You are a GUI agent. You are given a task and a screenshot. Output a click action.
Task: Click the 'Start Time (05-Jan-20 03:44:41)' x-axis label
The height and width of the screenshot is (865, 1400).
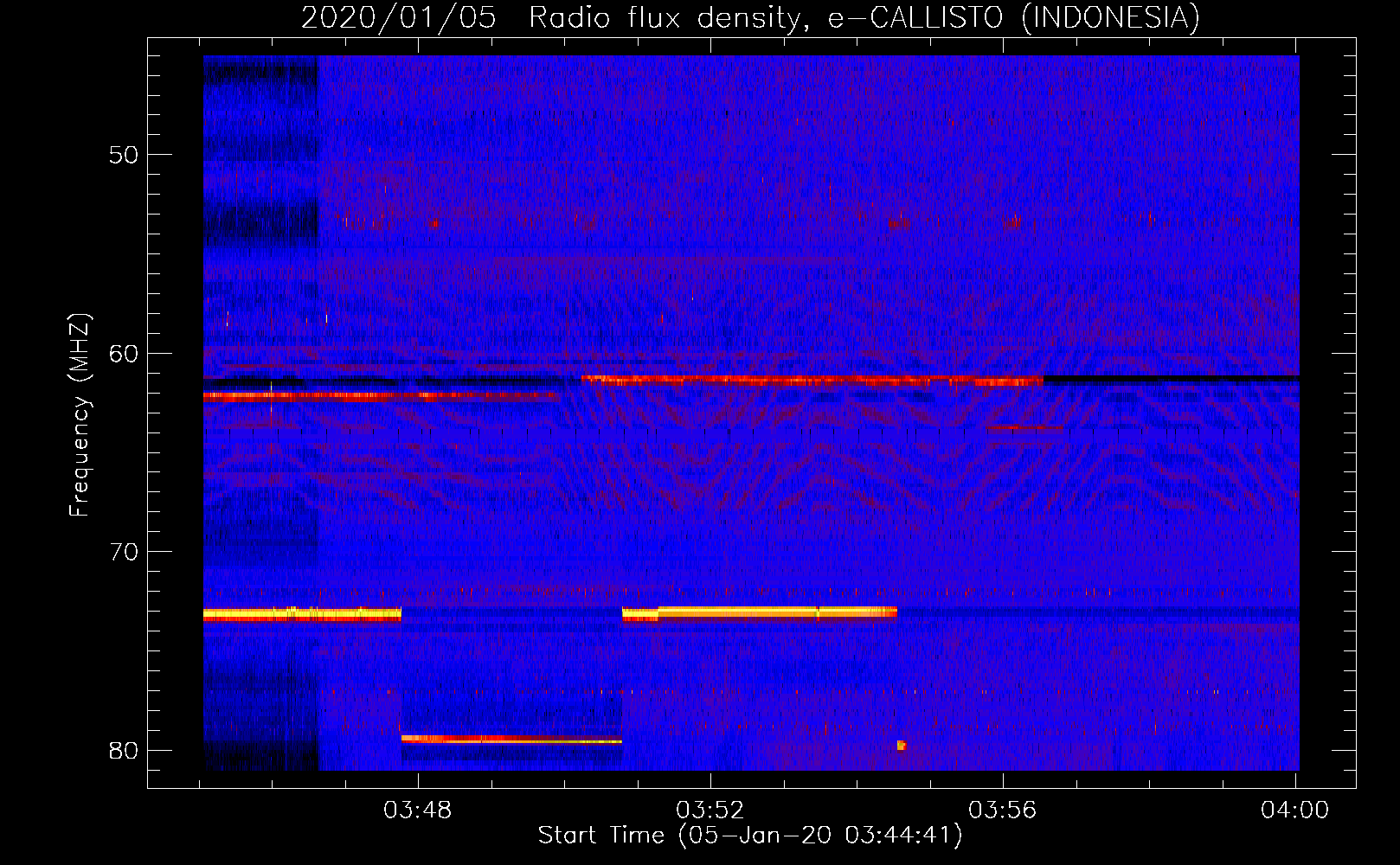pos(750,836)
